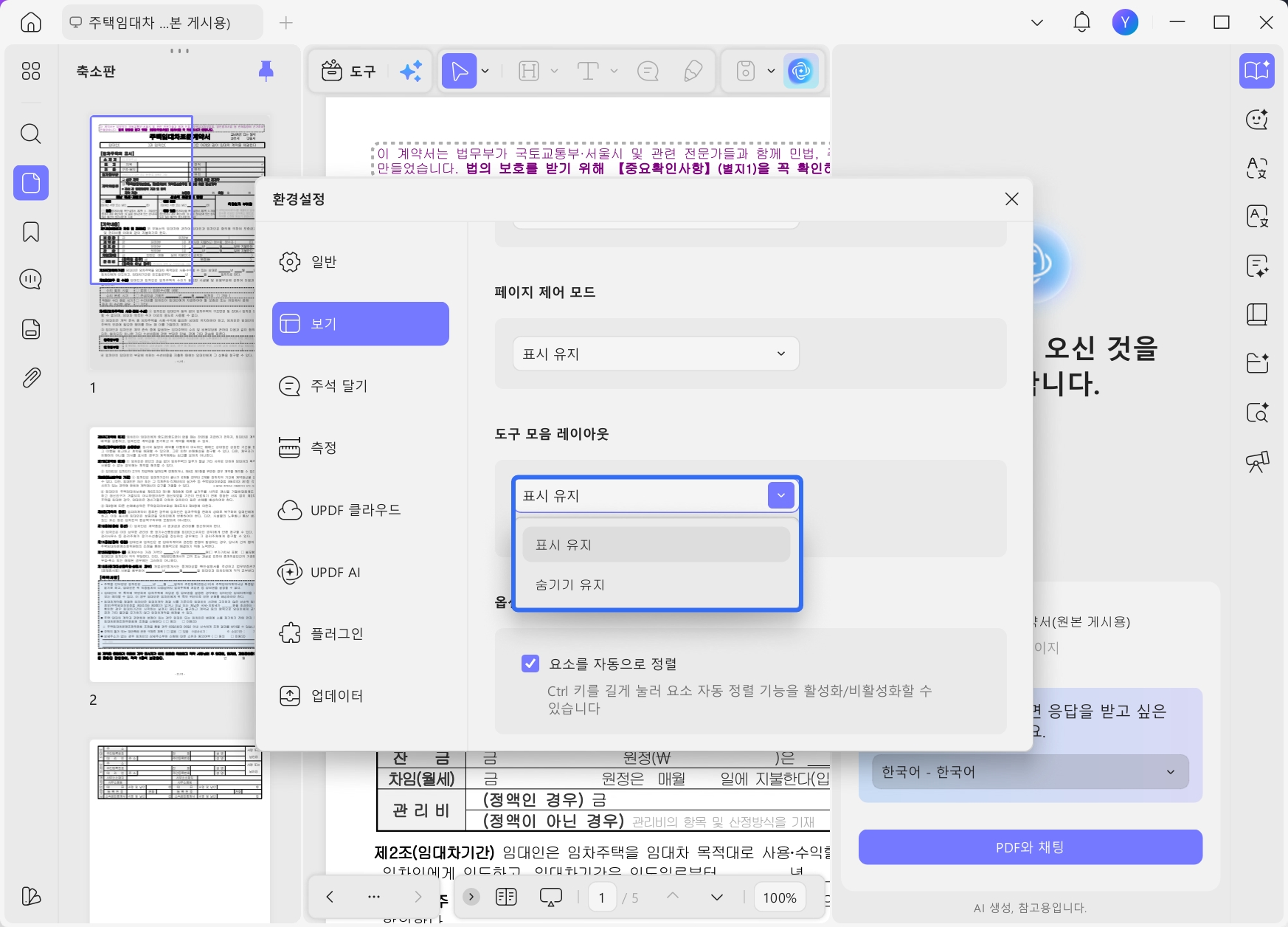1288x927 pixels.
Task: Open the 도구 tools button
Action: (x=349, y=71)
